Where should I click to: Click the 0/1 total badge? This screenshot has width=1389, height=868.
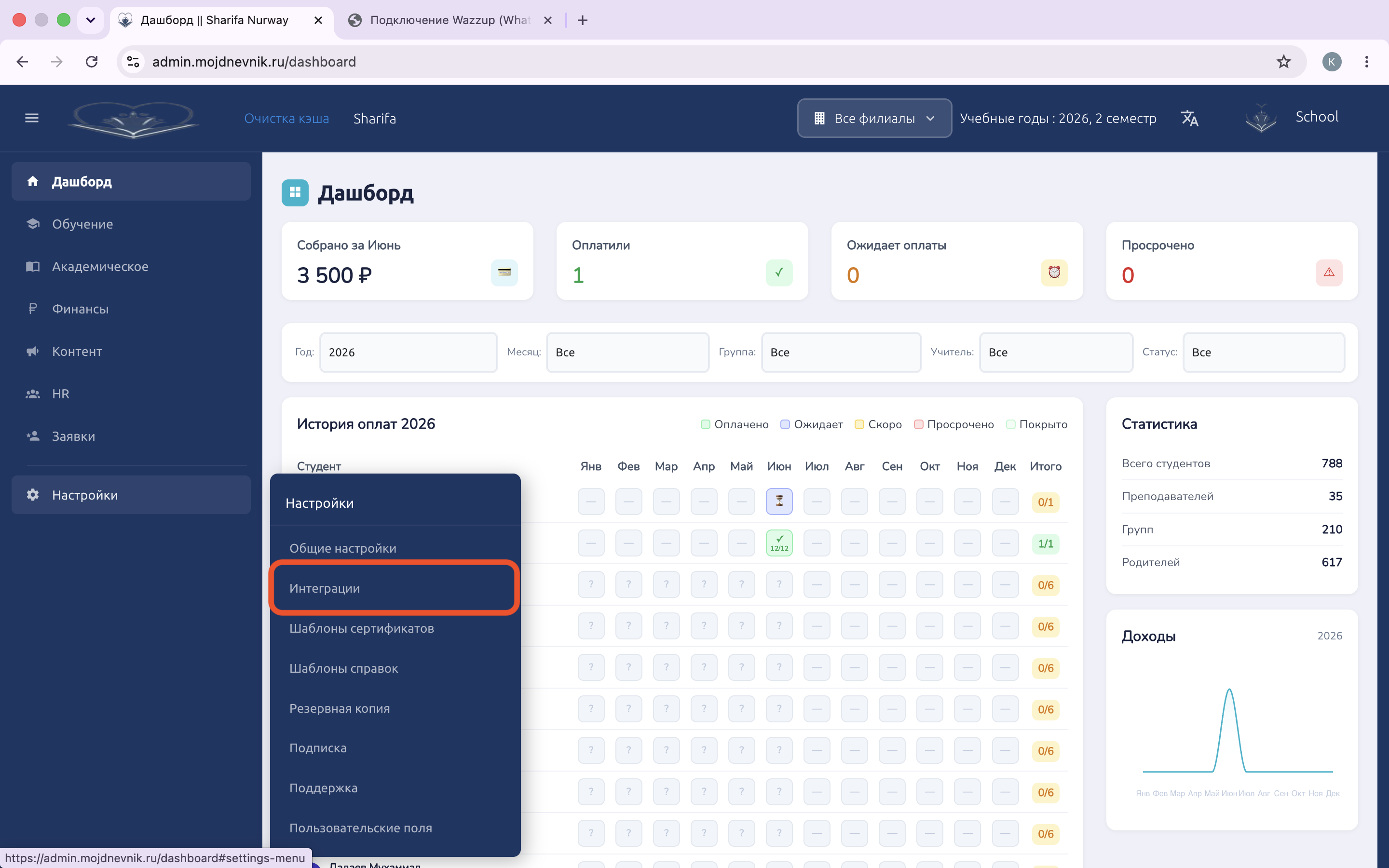(1045, 502)
